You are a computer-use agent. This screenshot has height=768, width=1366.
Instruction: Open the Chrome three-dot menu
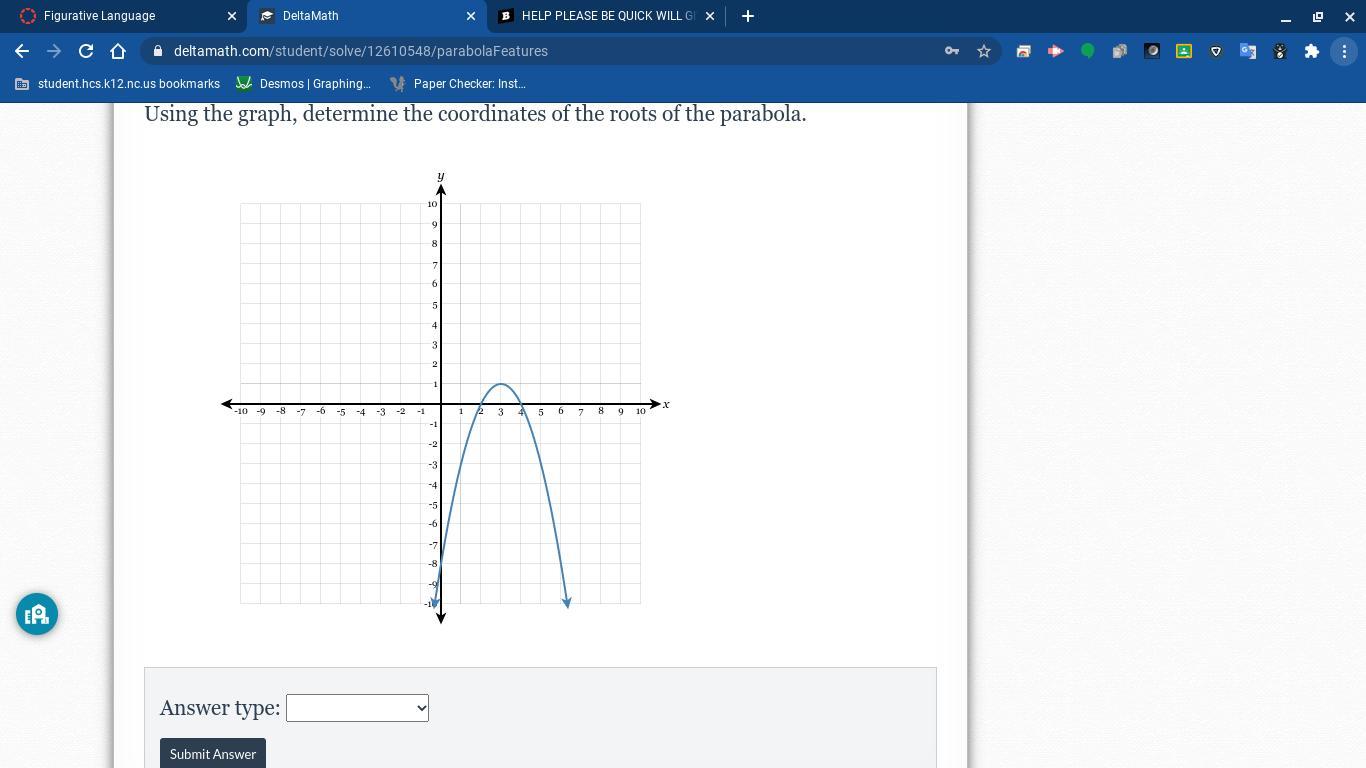click(x=1344, y=51)
